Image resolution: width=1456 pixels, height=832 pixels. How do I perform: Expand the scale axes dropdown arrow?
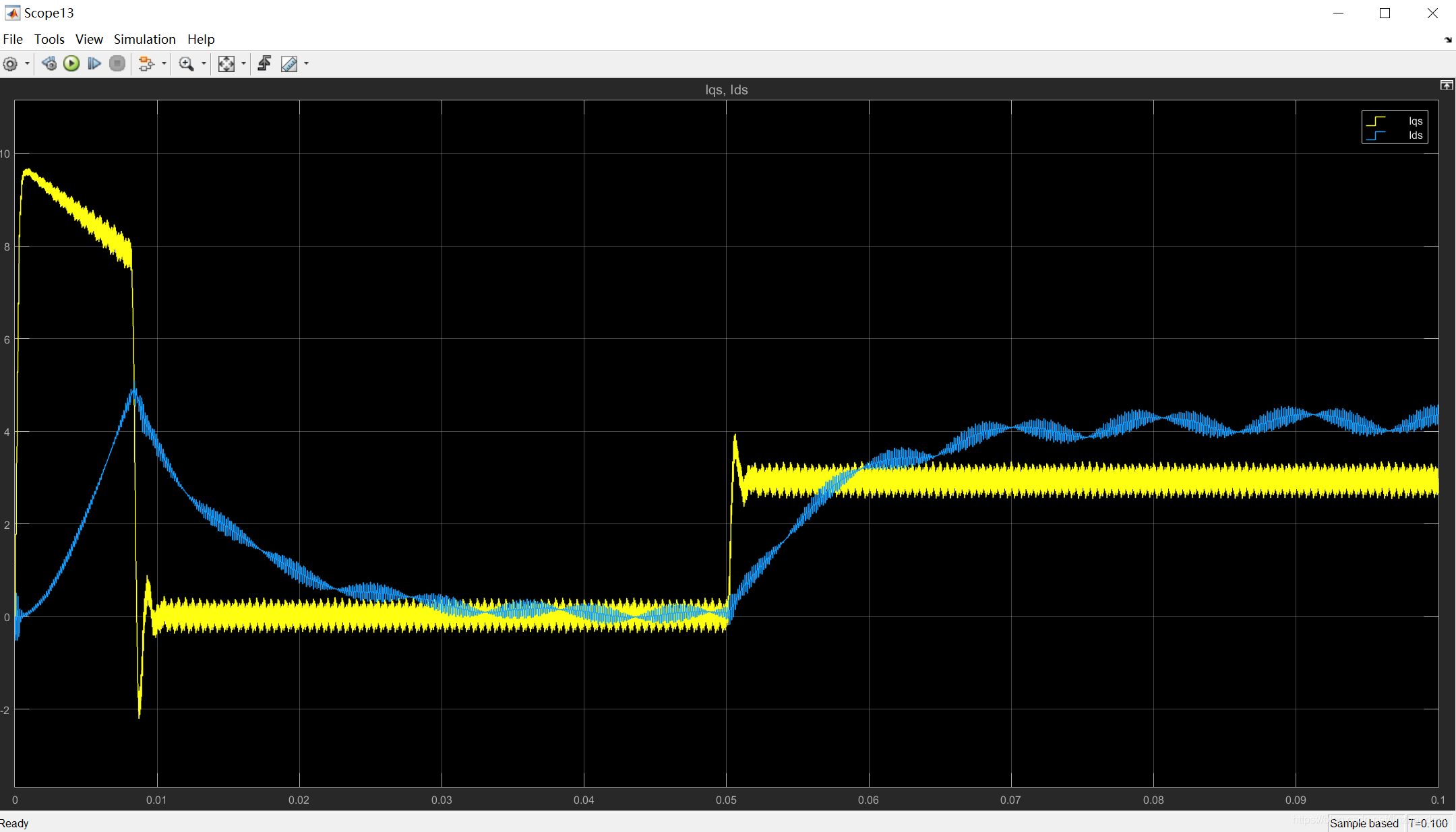(x=243, y=64)
